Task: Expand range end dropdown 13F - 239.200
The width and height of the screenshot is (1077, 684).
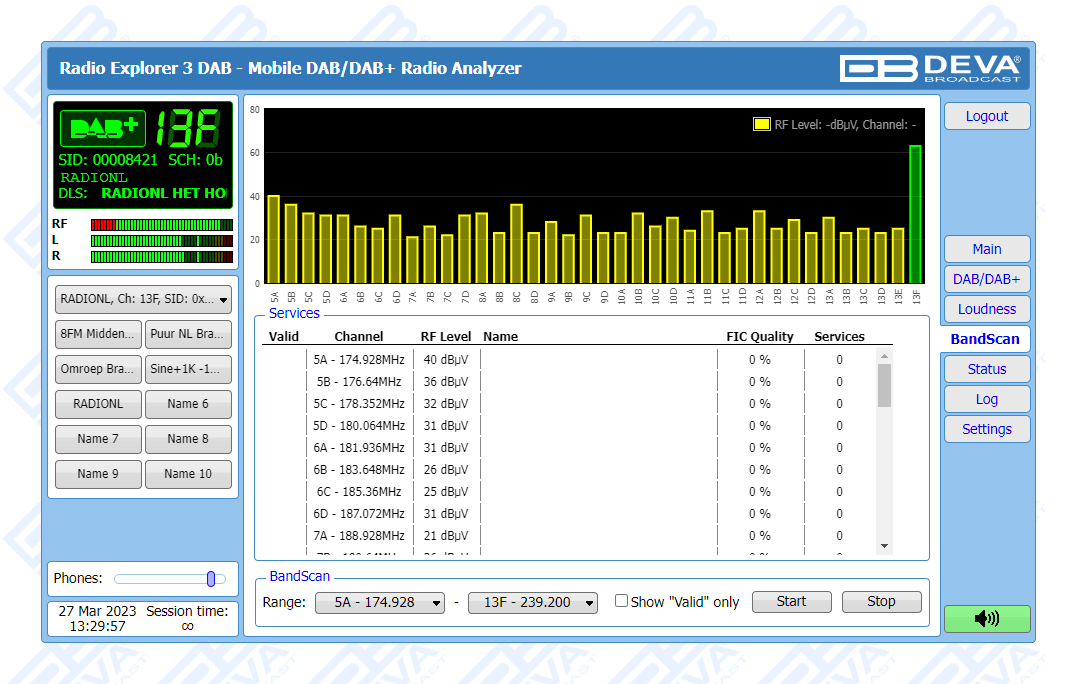Action: coord(533,602)
